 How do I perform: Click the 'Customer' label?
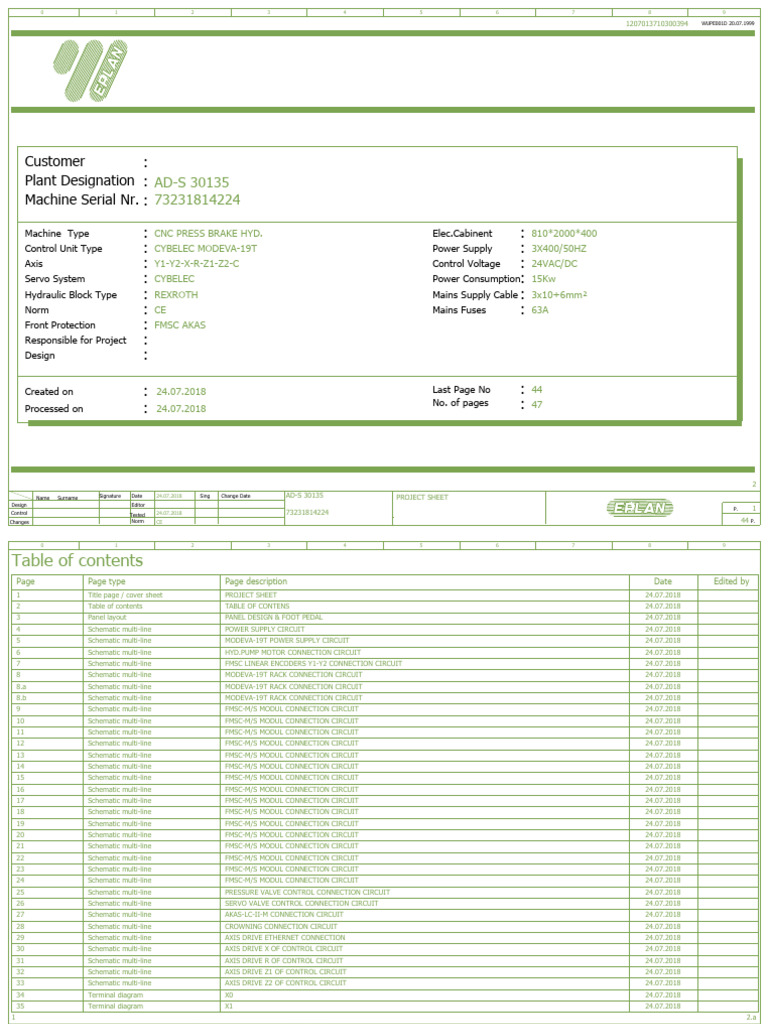(x=55, y=161)
